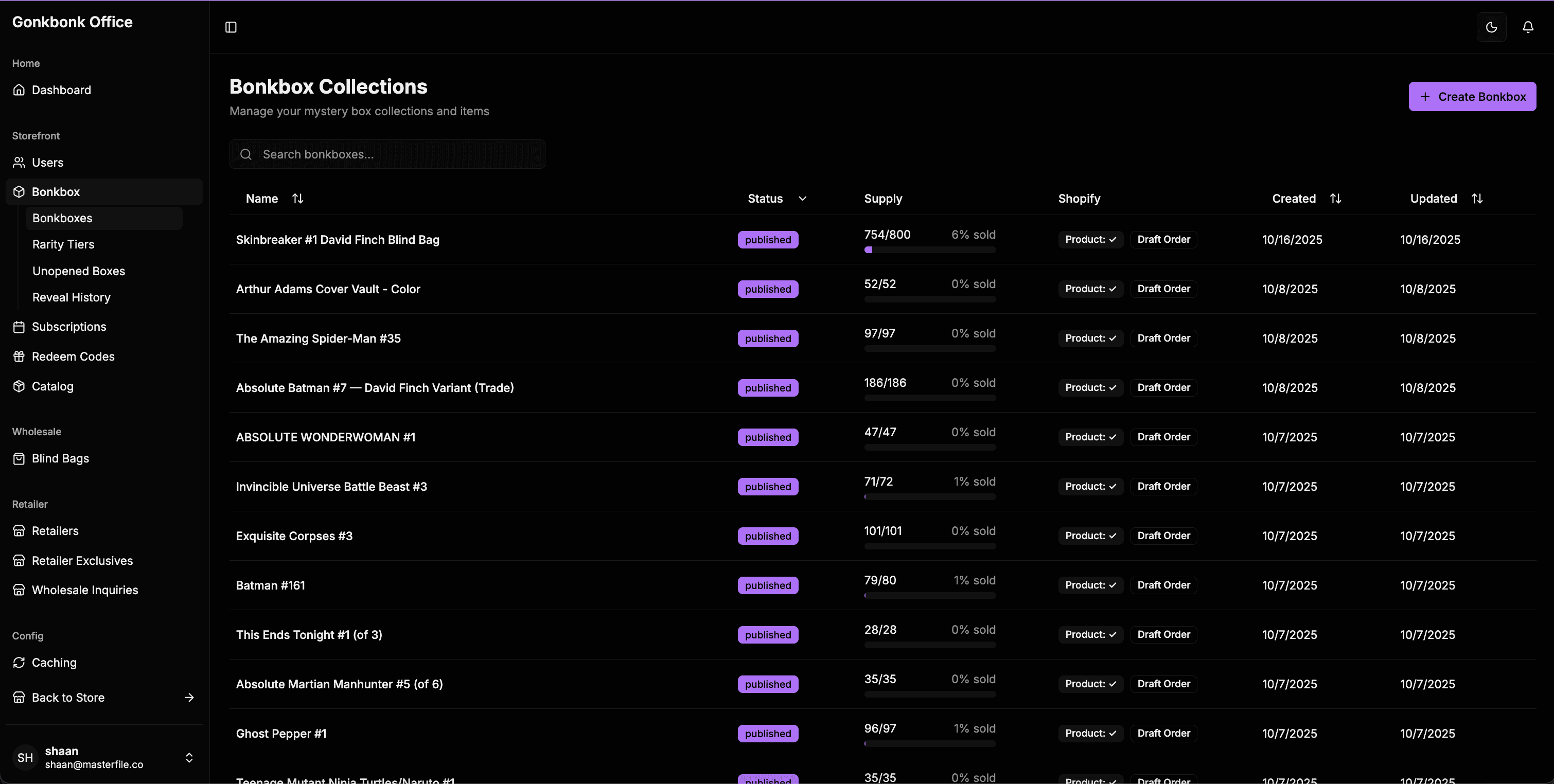Open the Rarity Tiers submenu item

(63, 244)
